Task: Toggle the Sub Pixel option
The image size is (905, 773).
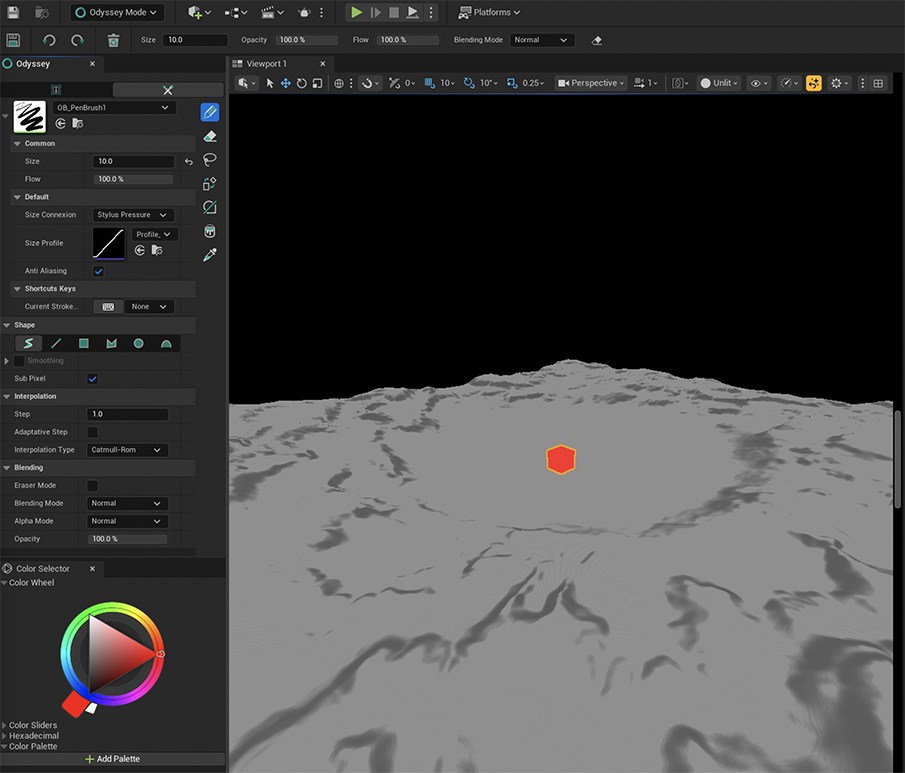Action: pos(92,378)
